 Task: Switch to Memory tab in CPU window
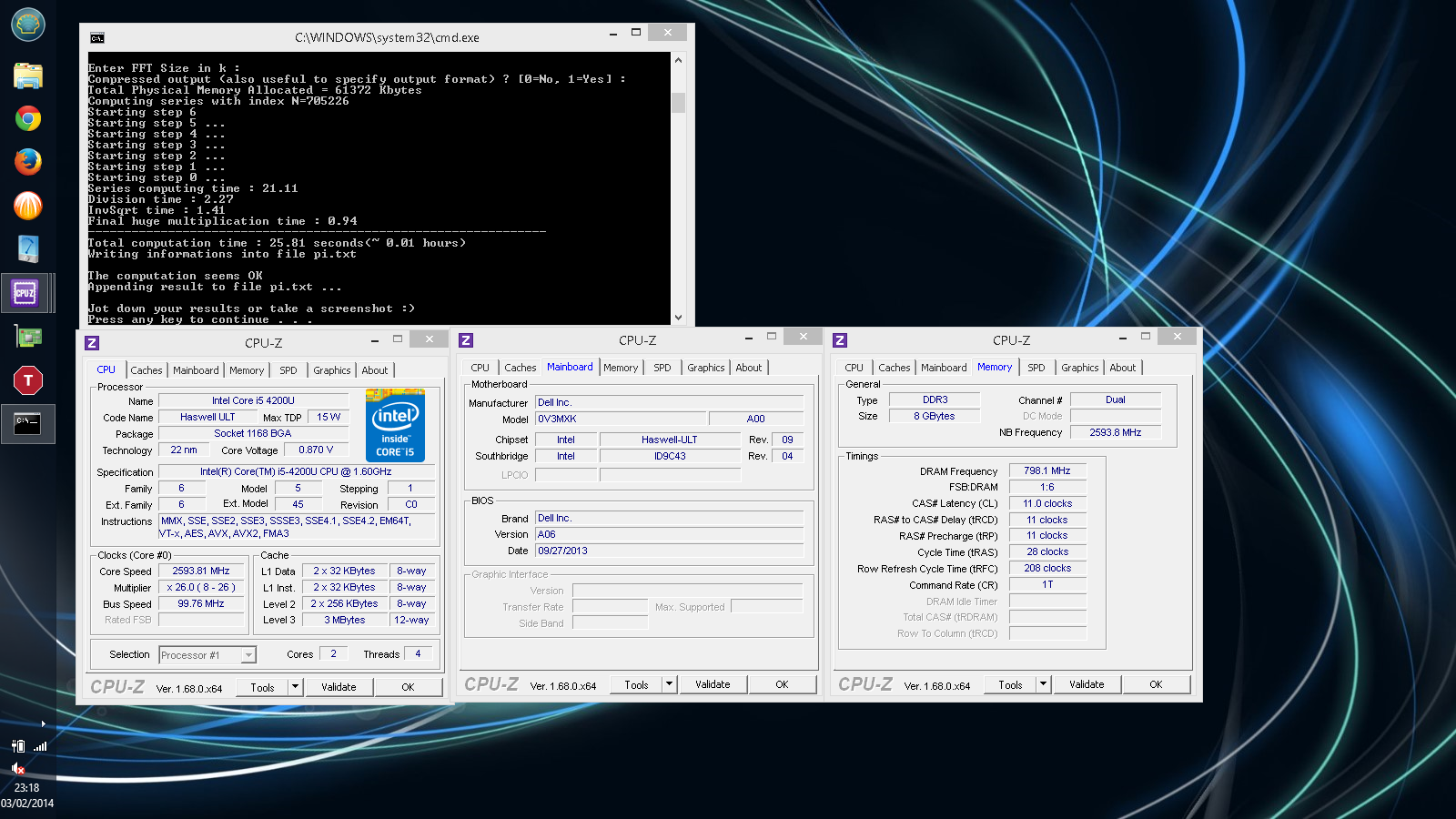(247, 370)
